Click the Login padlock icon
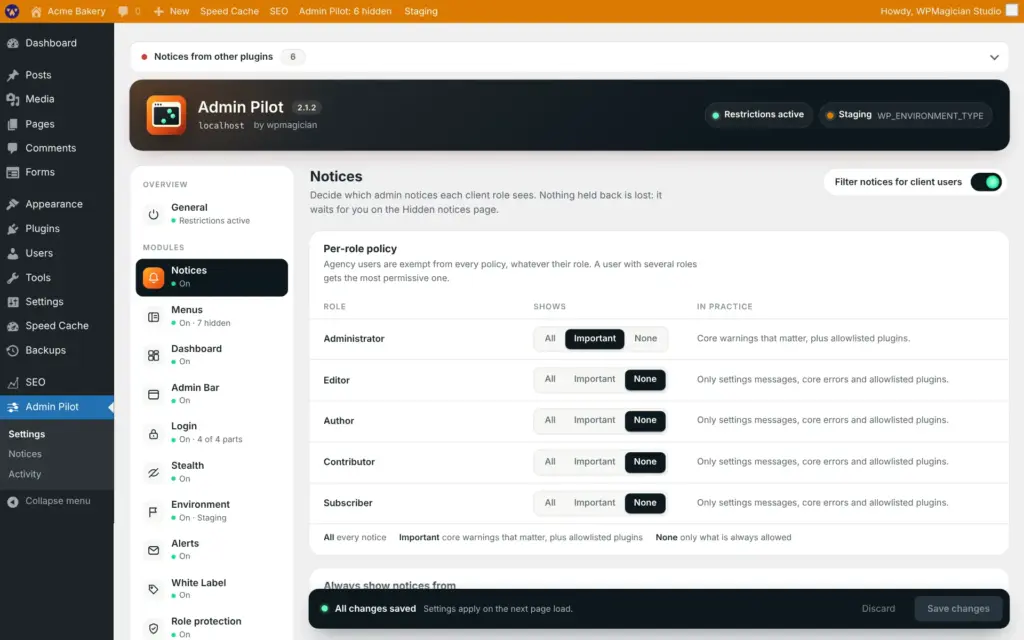 click(153, 434)
